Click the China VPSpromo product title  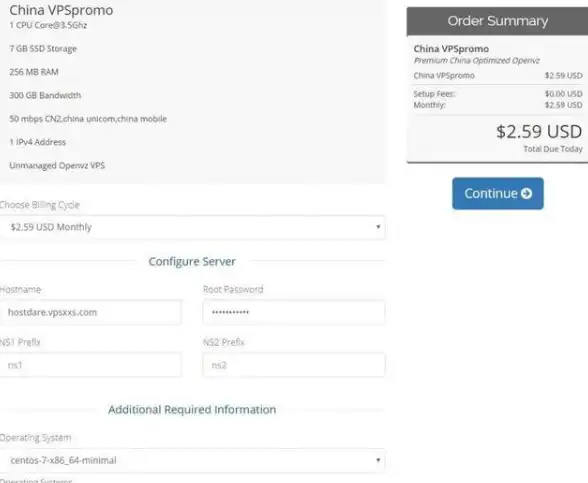tap(61, 10)
